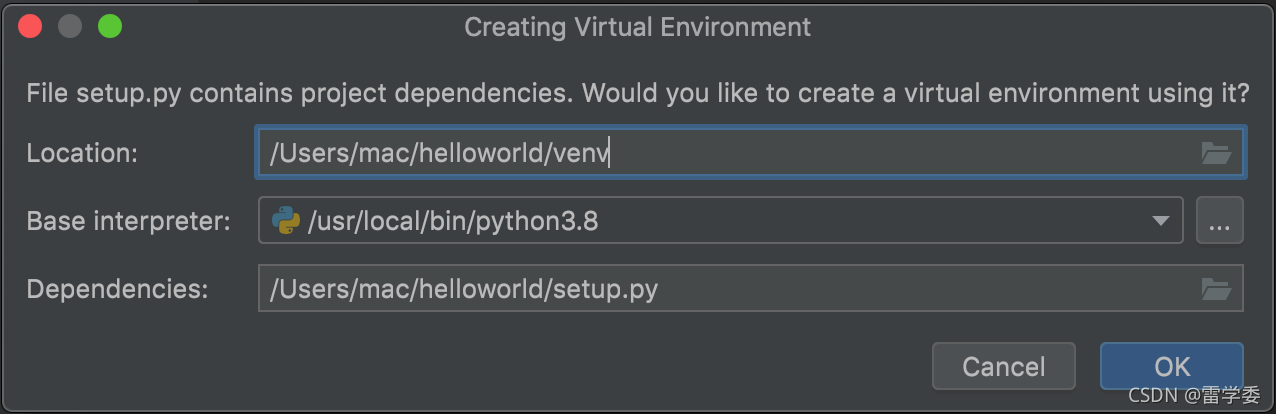Close the Creating Virtual Environment dialog

point(30,26)
